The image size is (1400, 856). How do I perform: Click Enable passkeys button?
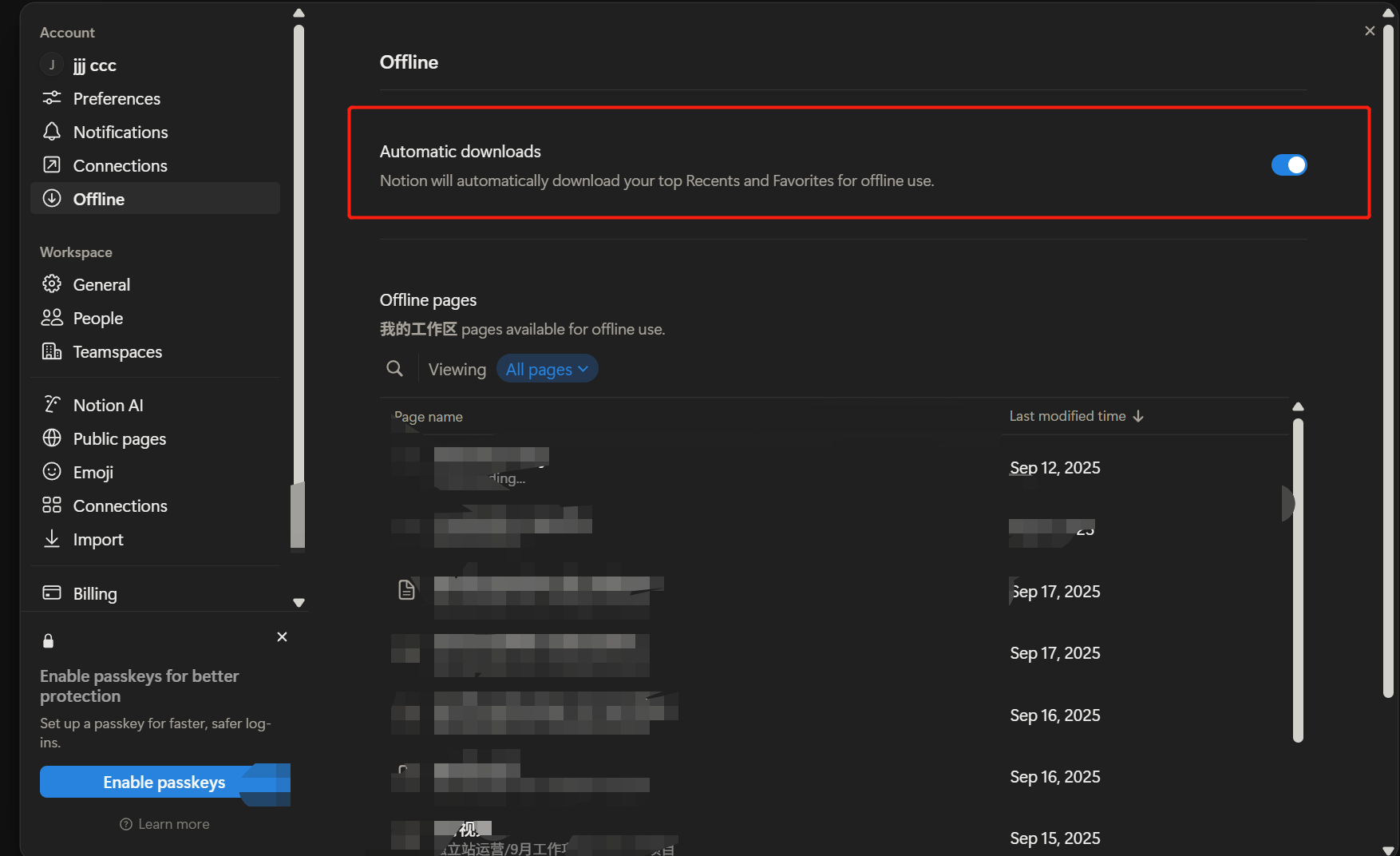point(164,782)
